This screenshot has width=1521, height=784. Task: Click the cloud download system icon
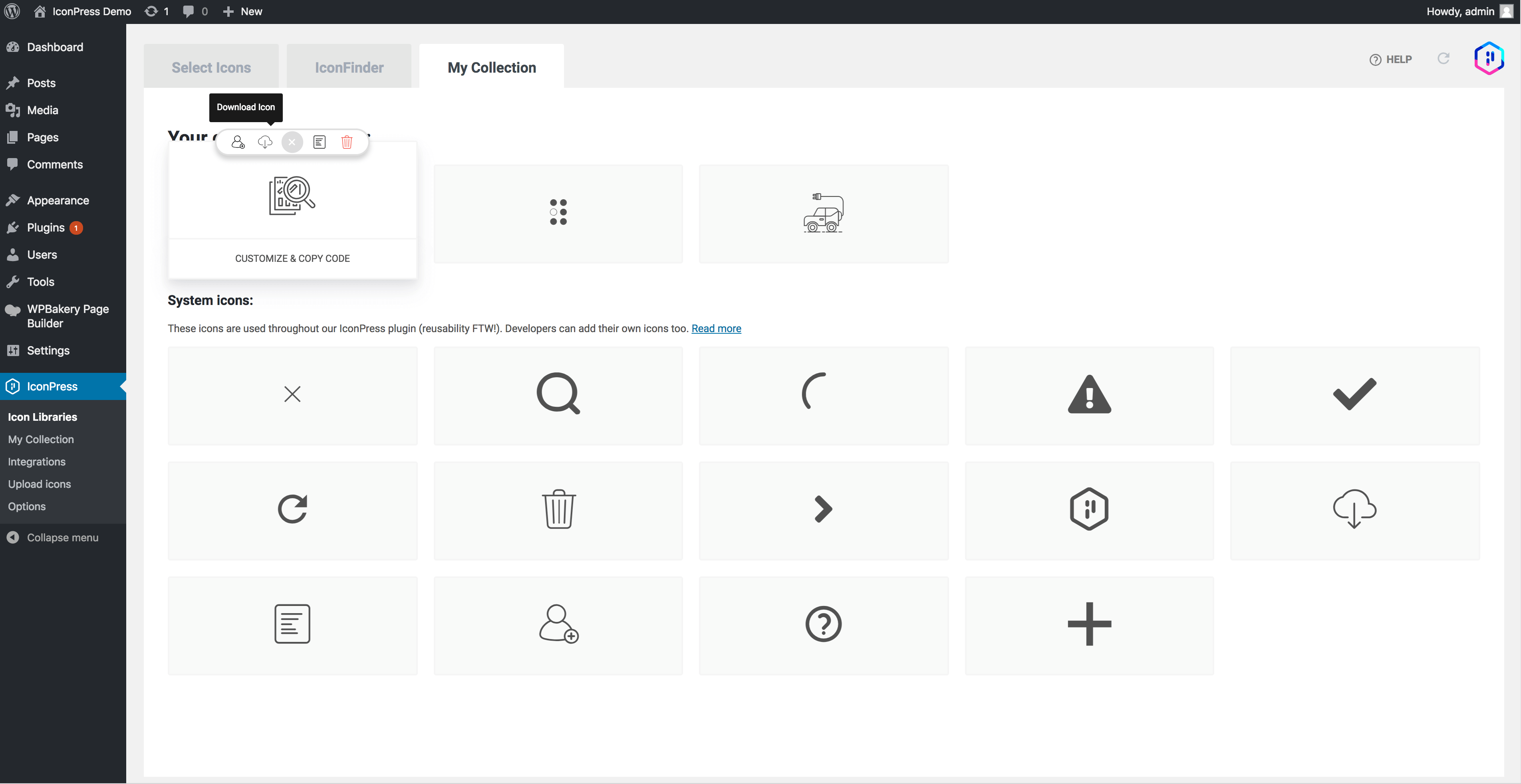(1354, 509)
